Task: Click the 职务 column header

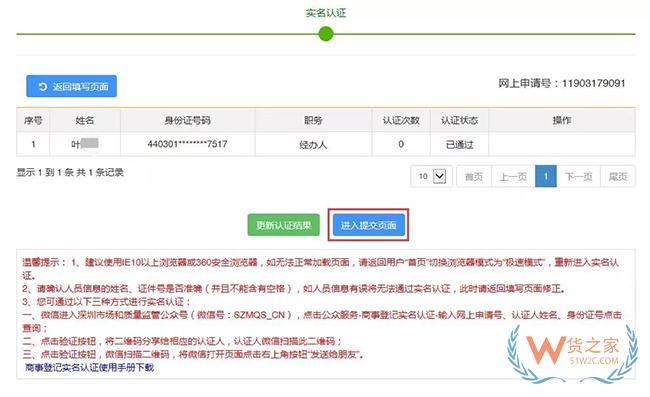Action: (313, 120)
